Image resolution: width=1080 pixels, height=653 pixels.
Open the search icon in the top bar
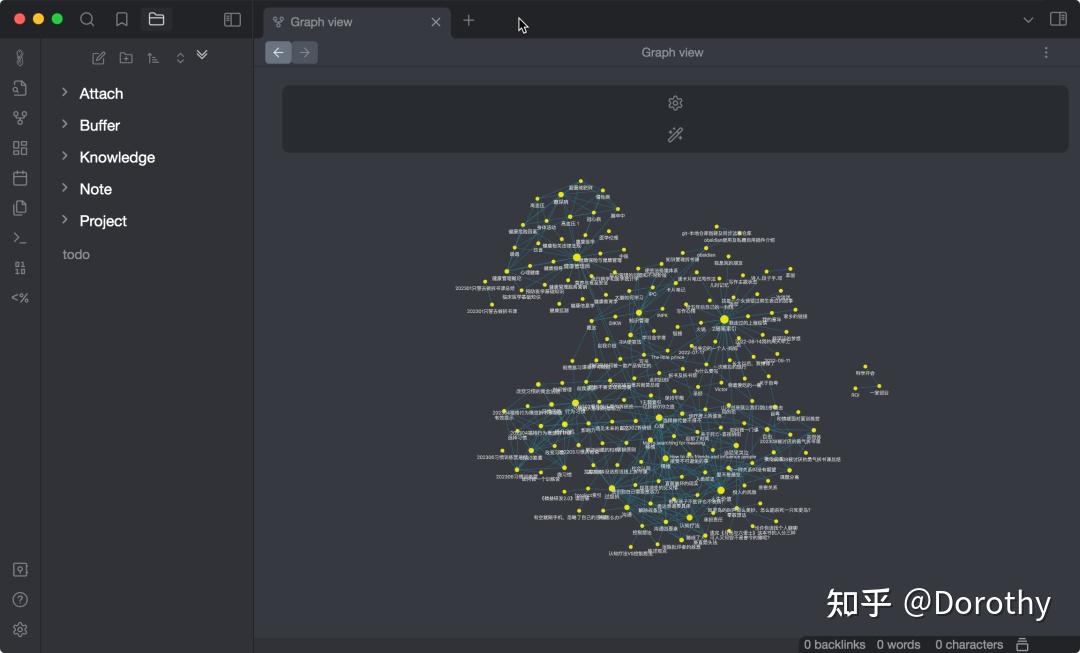[x=86, y=19]
